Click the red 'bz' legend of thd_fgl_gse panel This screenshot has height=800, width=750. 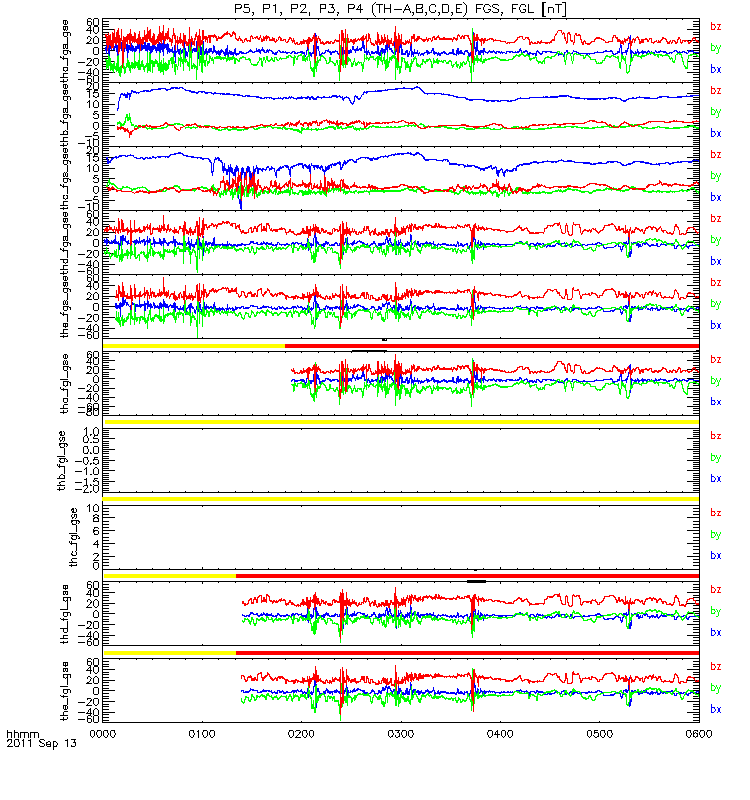tap(716, 590)
